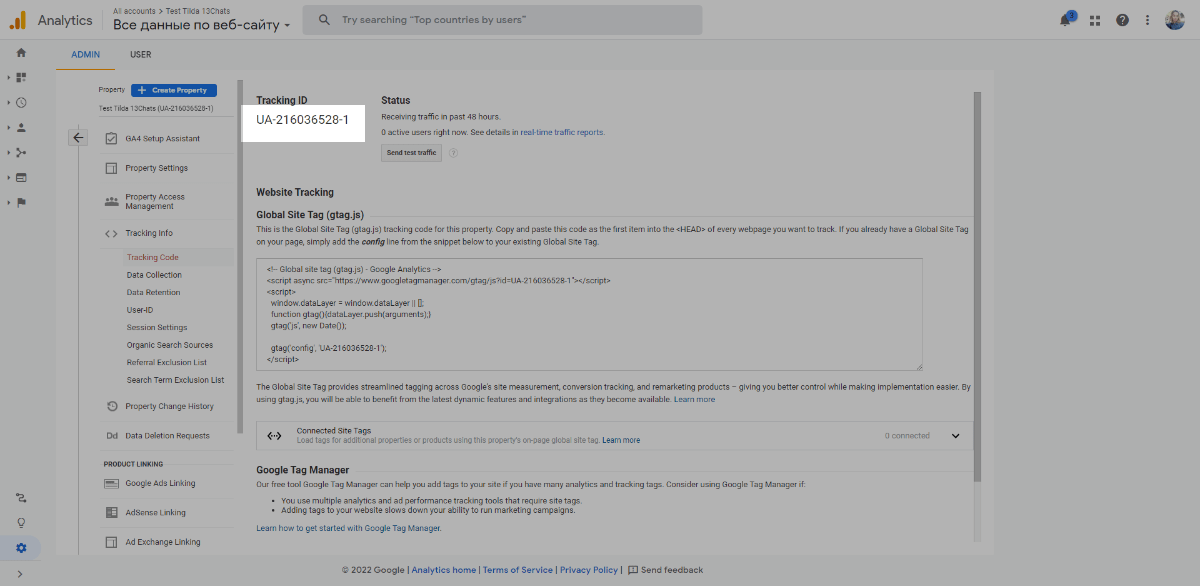Click the help question mark icon
The width and height of the screenshot is (1200, 586).
(1122, 20)
